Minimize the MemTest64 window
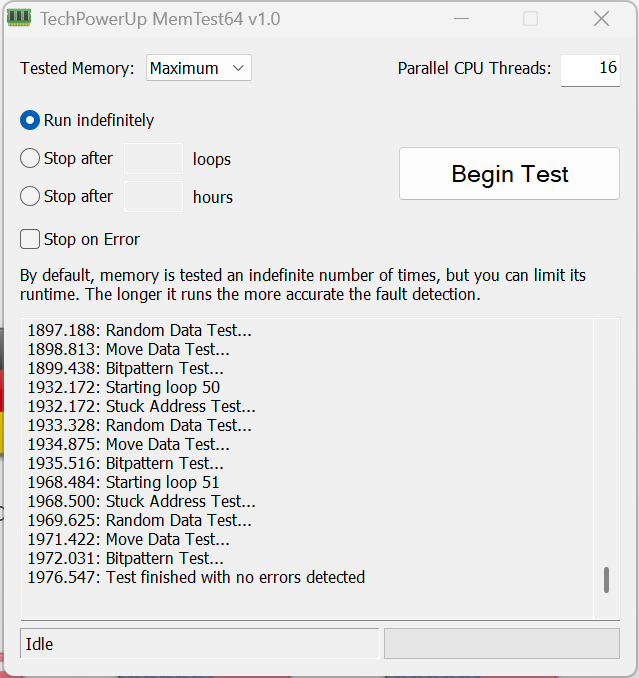This screenshot has width=639, height=678. click(461, 19)
